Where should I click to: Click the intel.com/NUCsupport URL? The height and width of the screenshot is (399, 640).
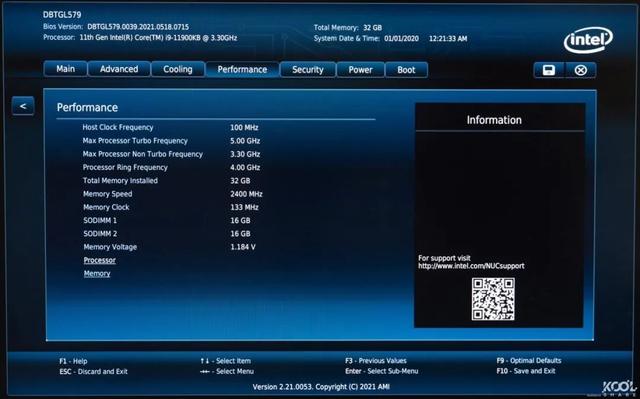pyautogui.click(x=471, y=266)
